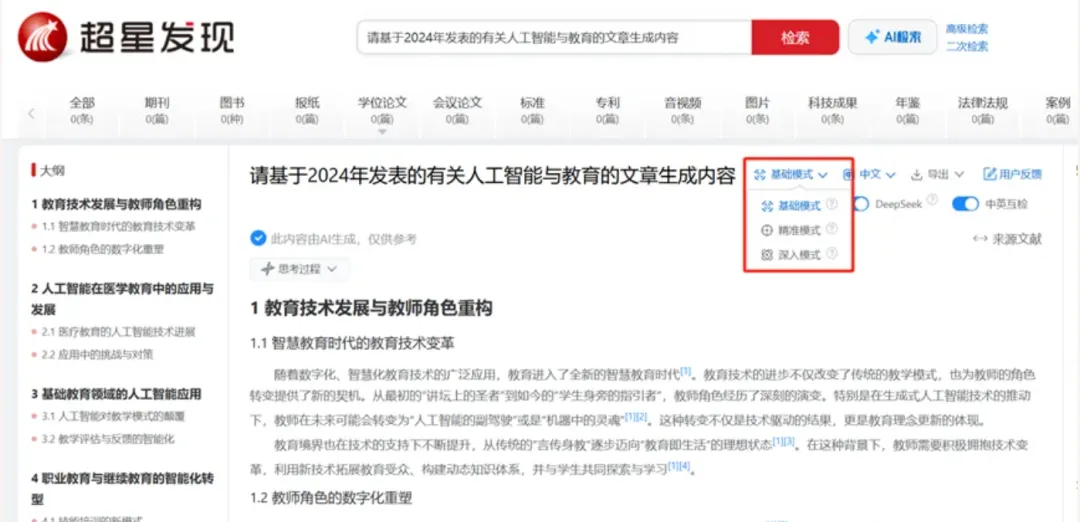
Task: Go to outline item 1 教育技术发展与教师角色重构
Action: point(116,204)
